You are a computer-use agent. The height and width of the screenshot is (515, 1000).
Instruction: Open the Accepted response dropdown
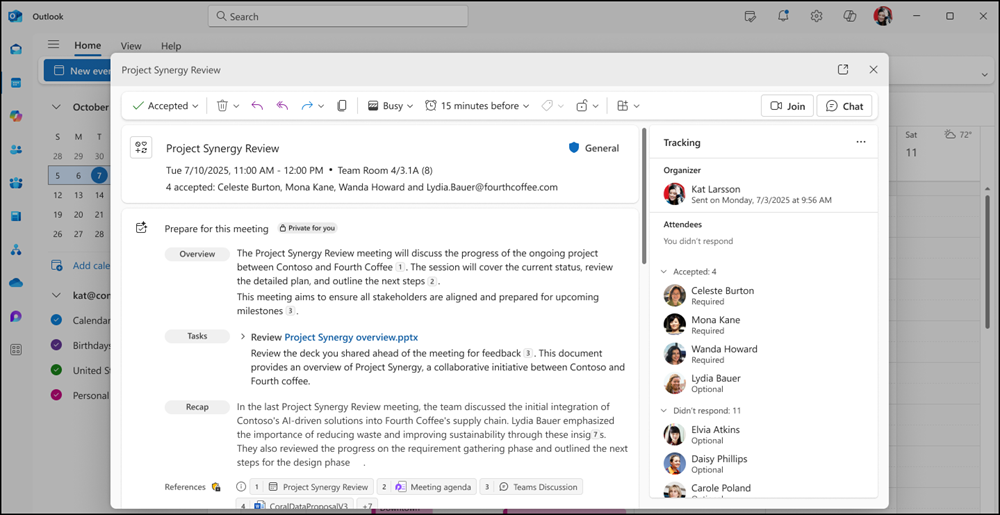(166, 106)
